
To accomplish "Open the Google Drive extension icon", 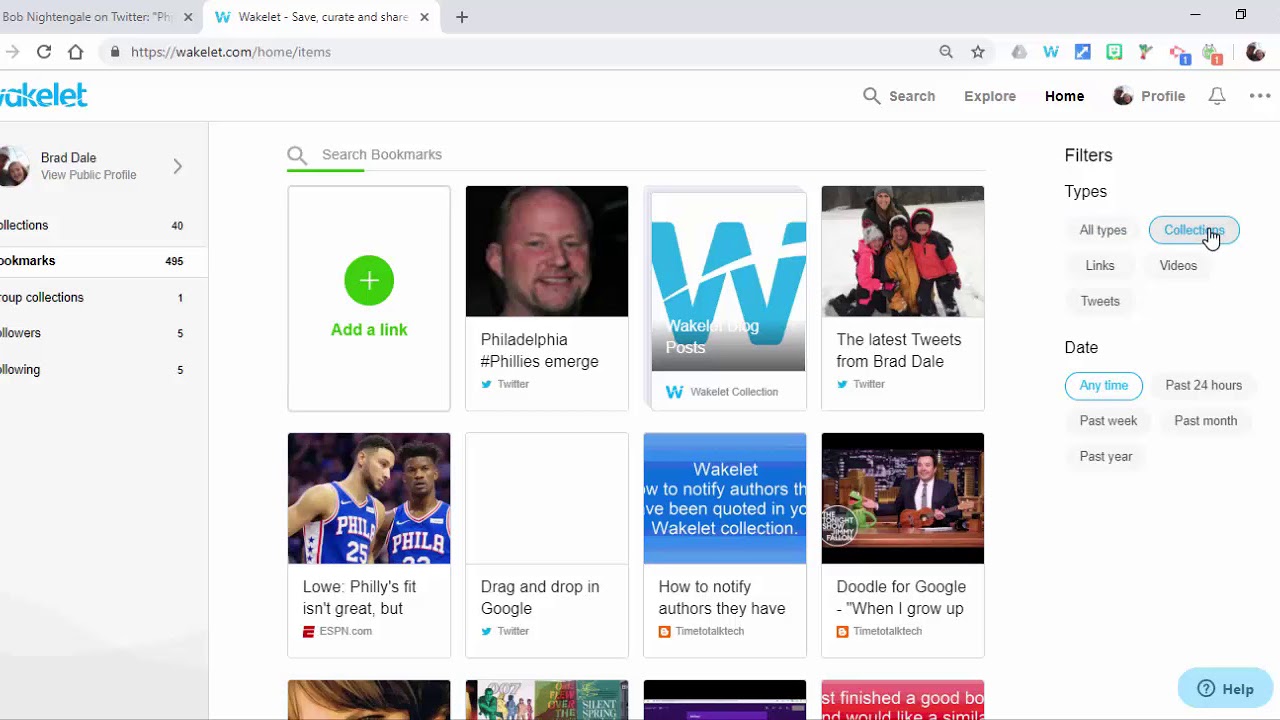I will [x=1019, y=52].
